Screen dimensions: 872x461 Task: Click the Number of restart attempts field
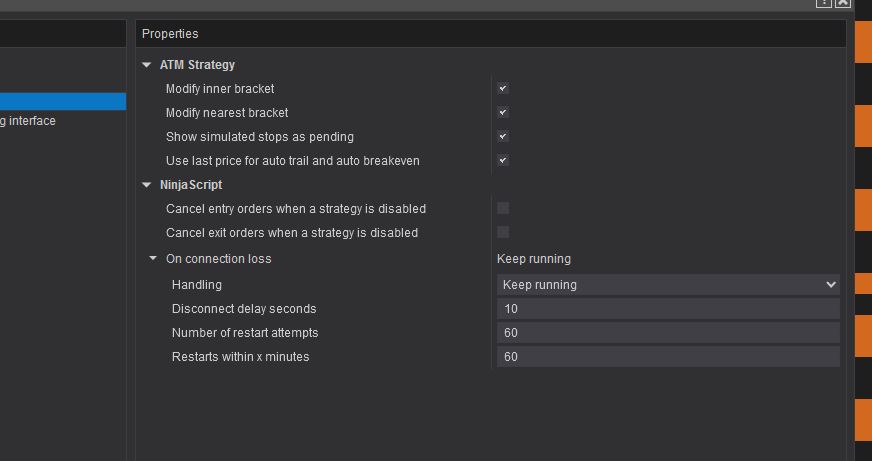(x=668, y=333)
